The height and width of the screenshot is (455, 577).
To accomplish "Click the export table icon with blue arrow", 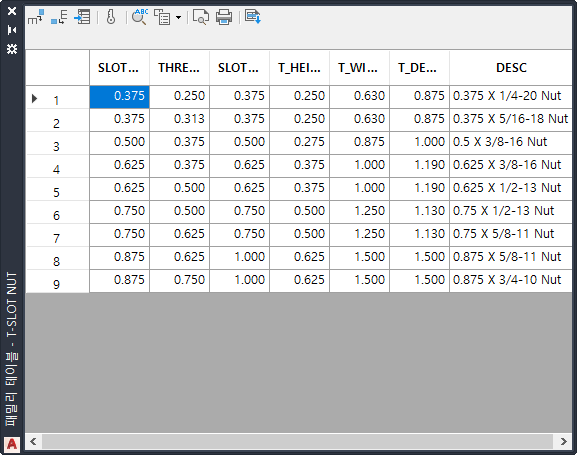I will (253, 17).
